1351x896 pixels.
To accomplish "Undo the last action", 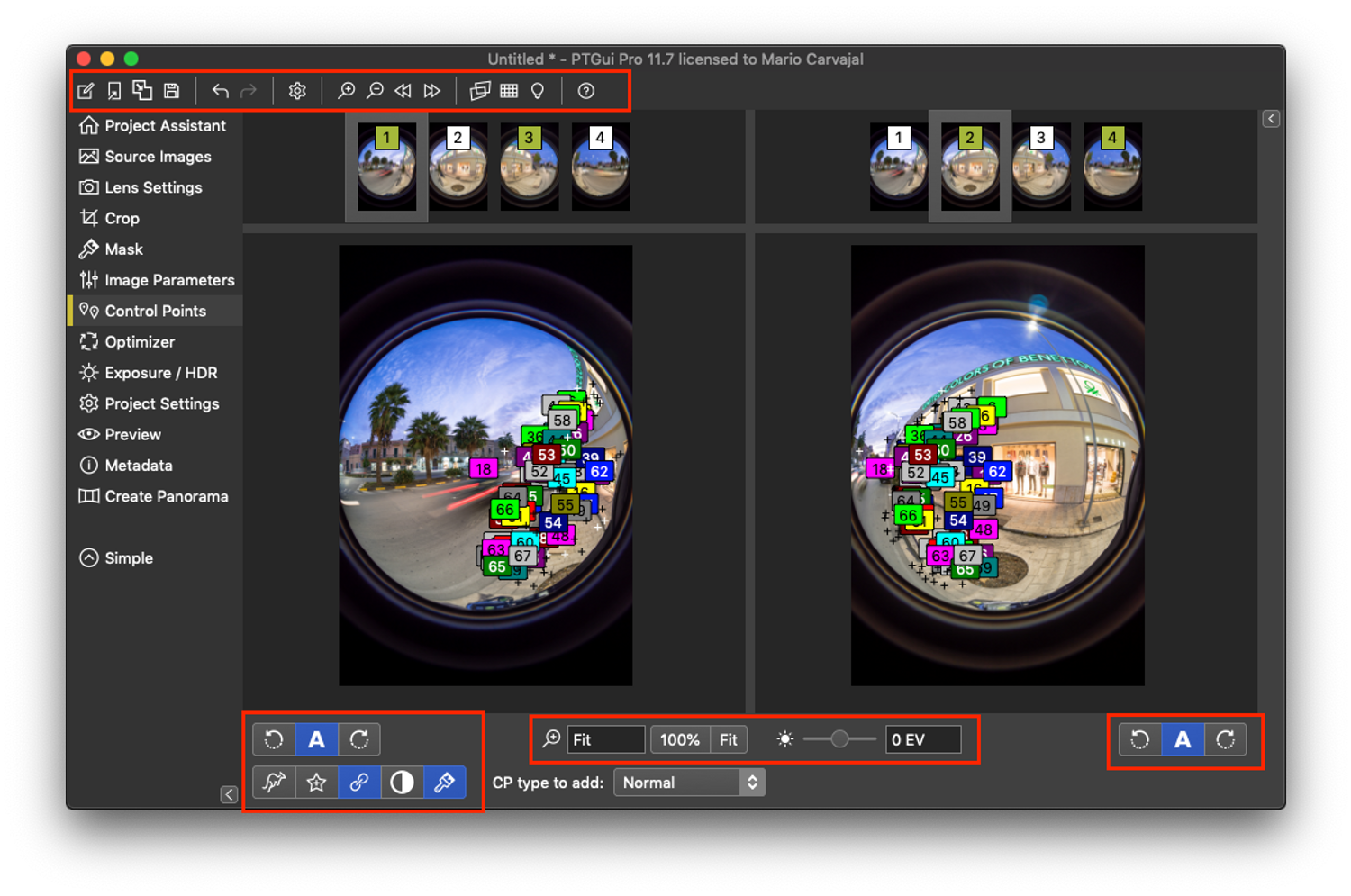I will tap(221, 91).
